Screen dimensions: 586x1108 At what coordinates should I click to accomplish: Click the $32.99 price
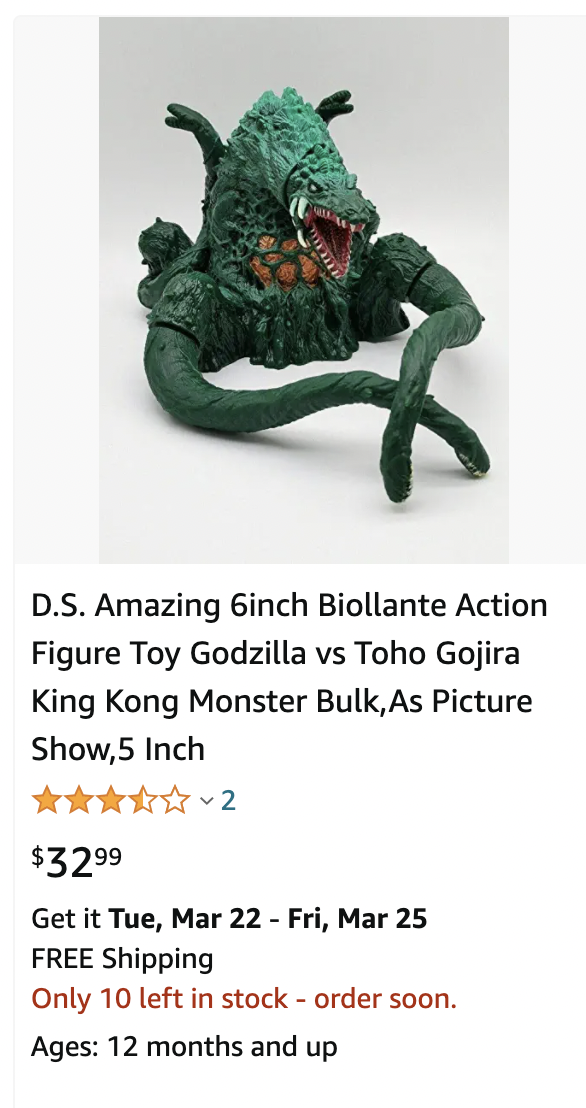(x=76, y=862)
